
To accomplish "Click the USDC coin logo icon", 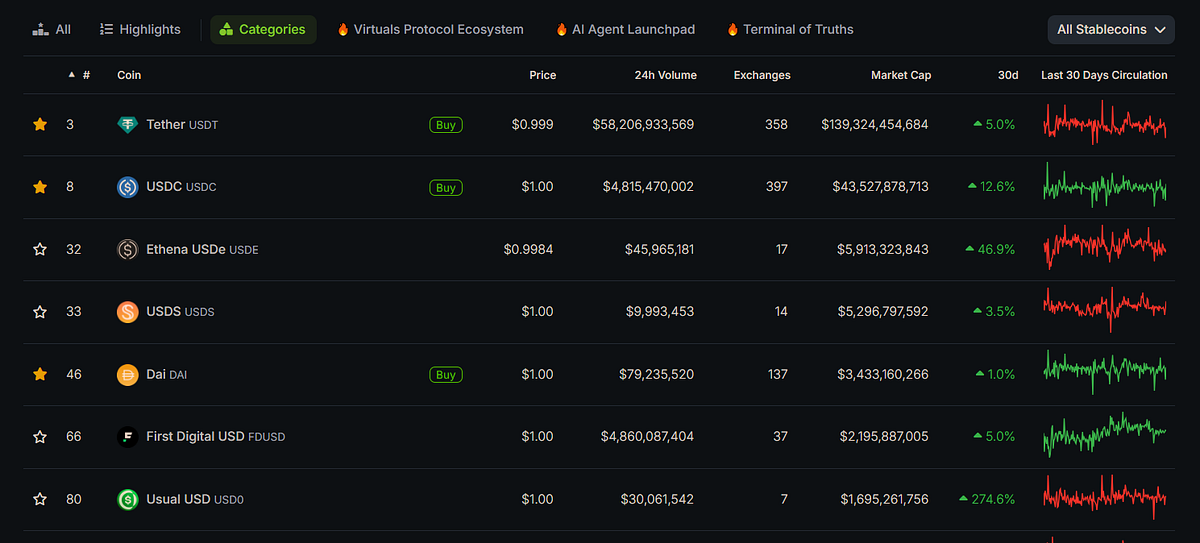I will [127, 187].
